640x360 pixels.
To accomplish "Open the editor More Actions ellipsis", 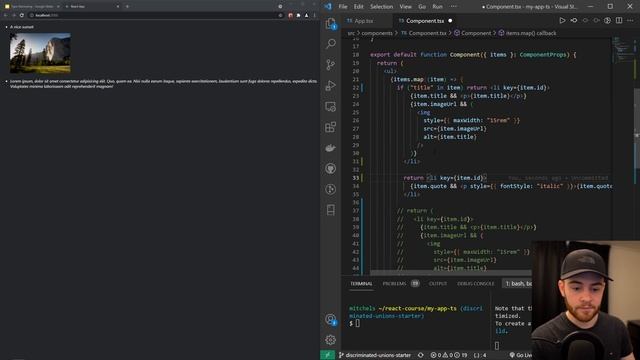I will pos(631,20).
